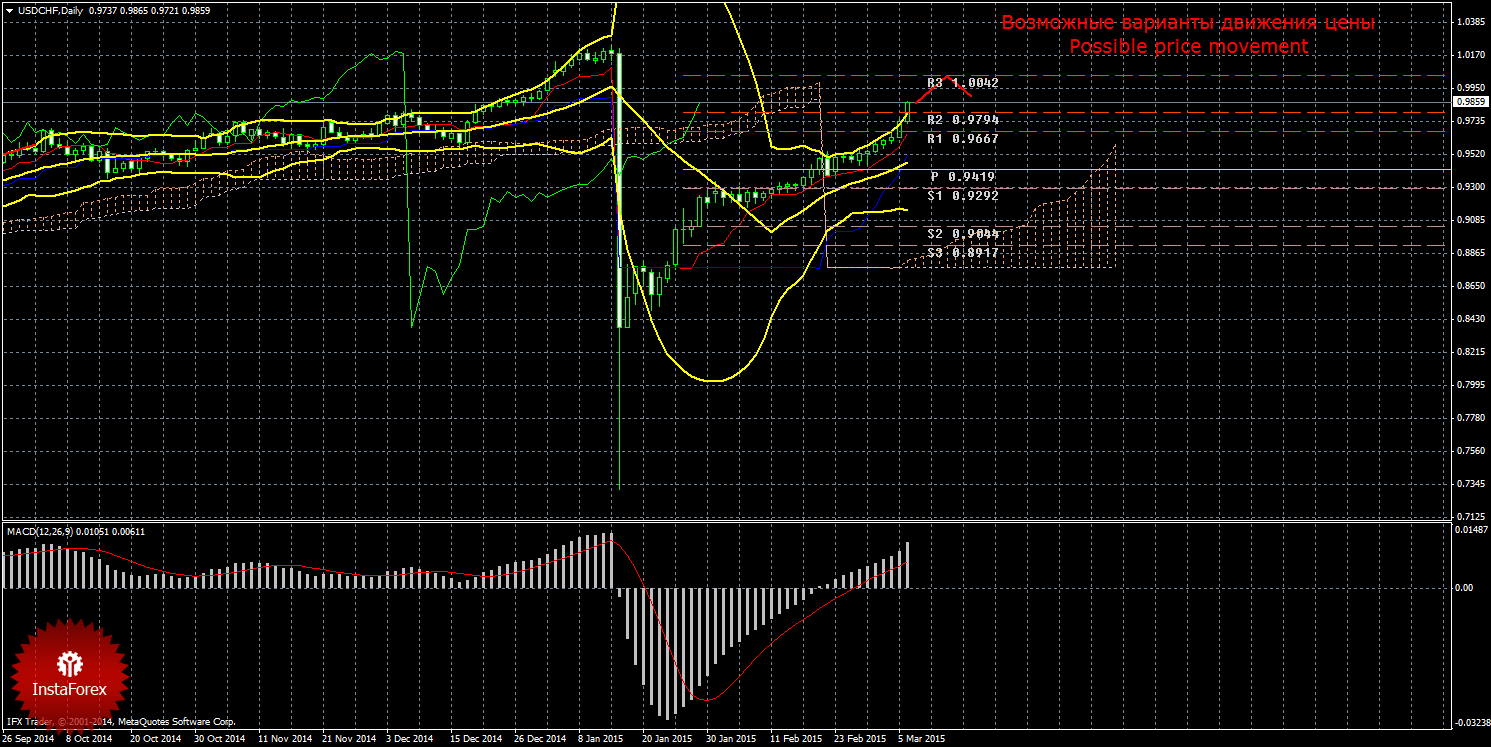Click the 26 Sep 2014 date marker
The image size is (1491, 747).
tap(29, 739)
